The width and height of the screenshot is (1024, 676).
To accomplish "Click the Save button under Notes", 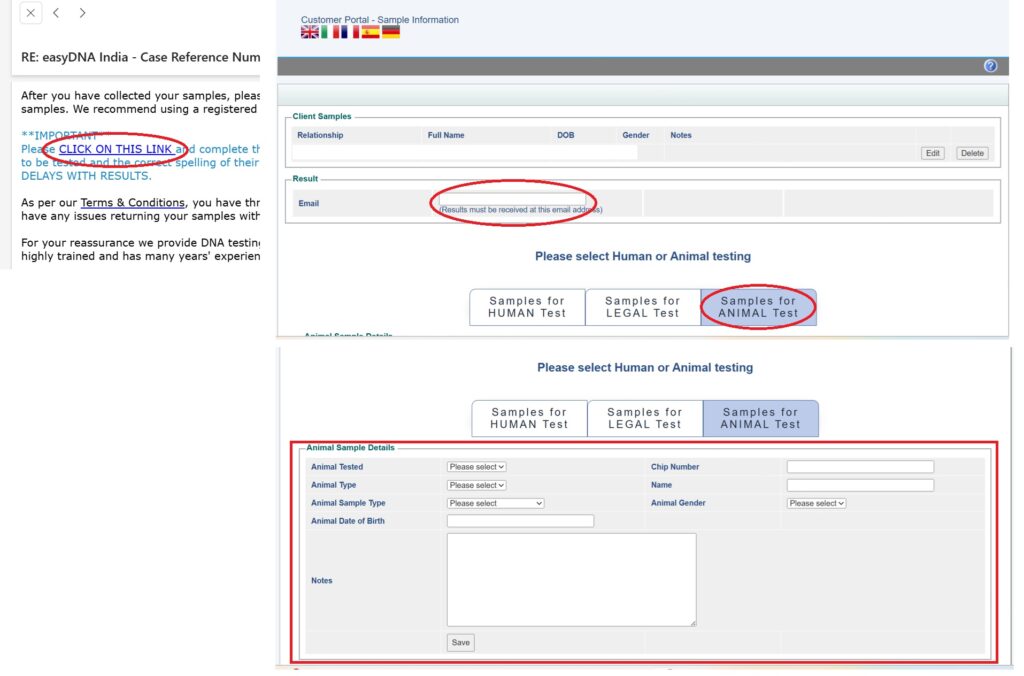I will (460, 643).
